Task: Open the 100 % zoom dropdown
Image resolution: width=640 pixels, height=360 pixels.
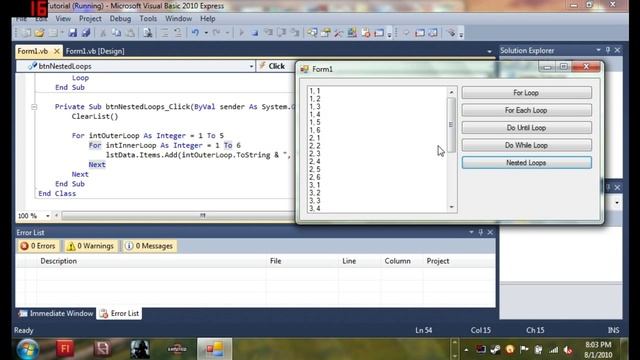Action: coord(48,216)
